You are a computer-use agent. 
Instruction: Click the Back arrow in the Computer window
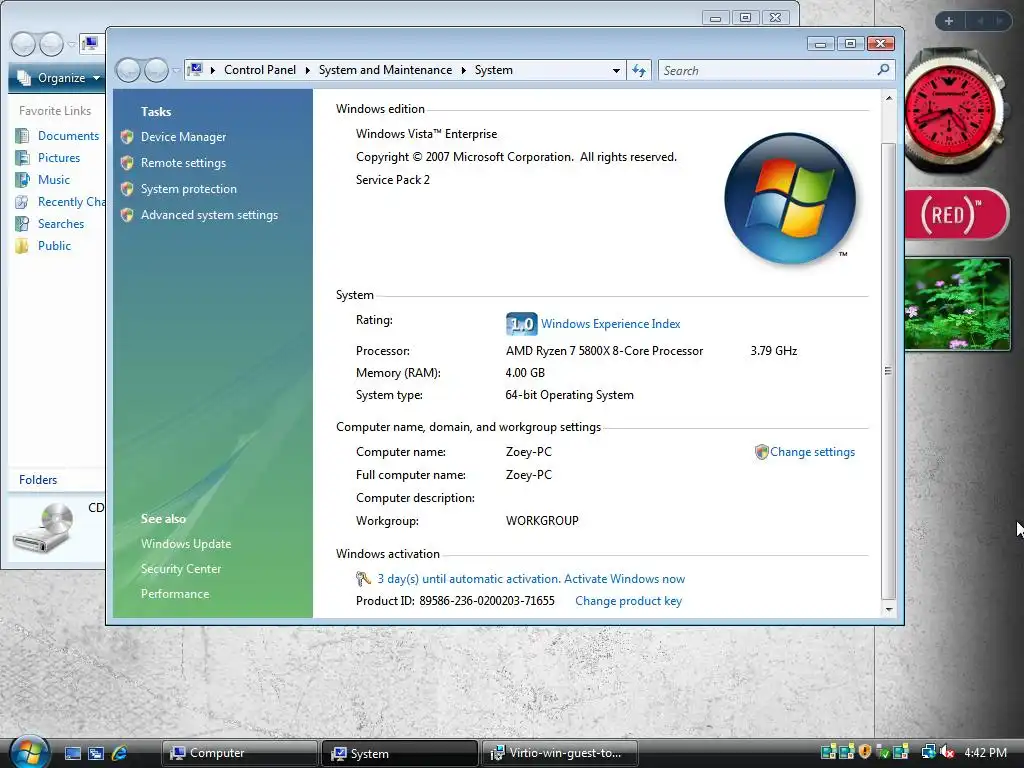tap(24, 44)
